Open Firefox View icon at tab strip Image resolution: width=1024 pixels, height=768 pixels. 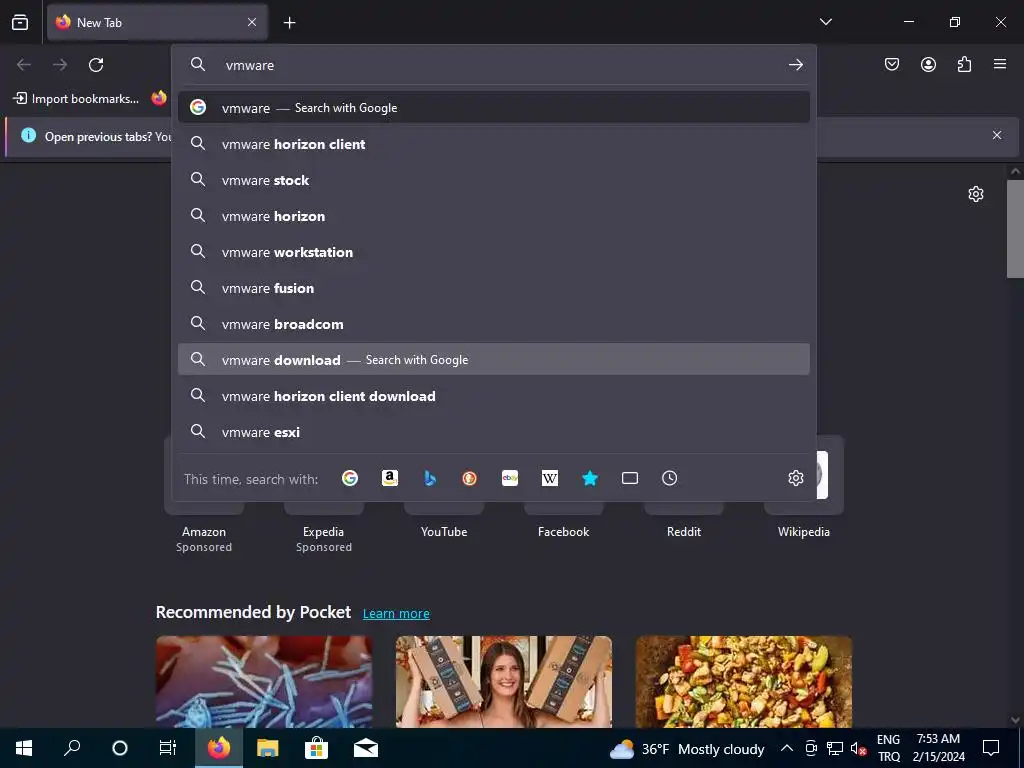click(x=20, y=22)
